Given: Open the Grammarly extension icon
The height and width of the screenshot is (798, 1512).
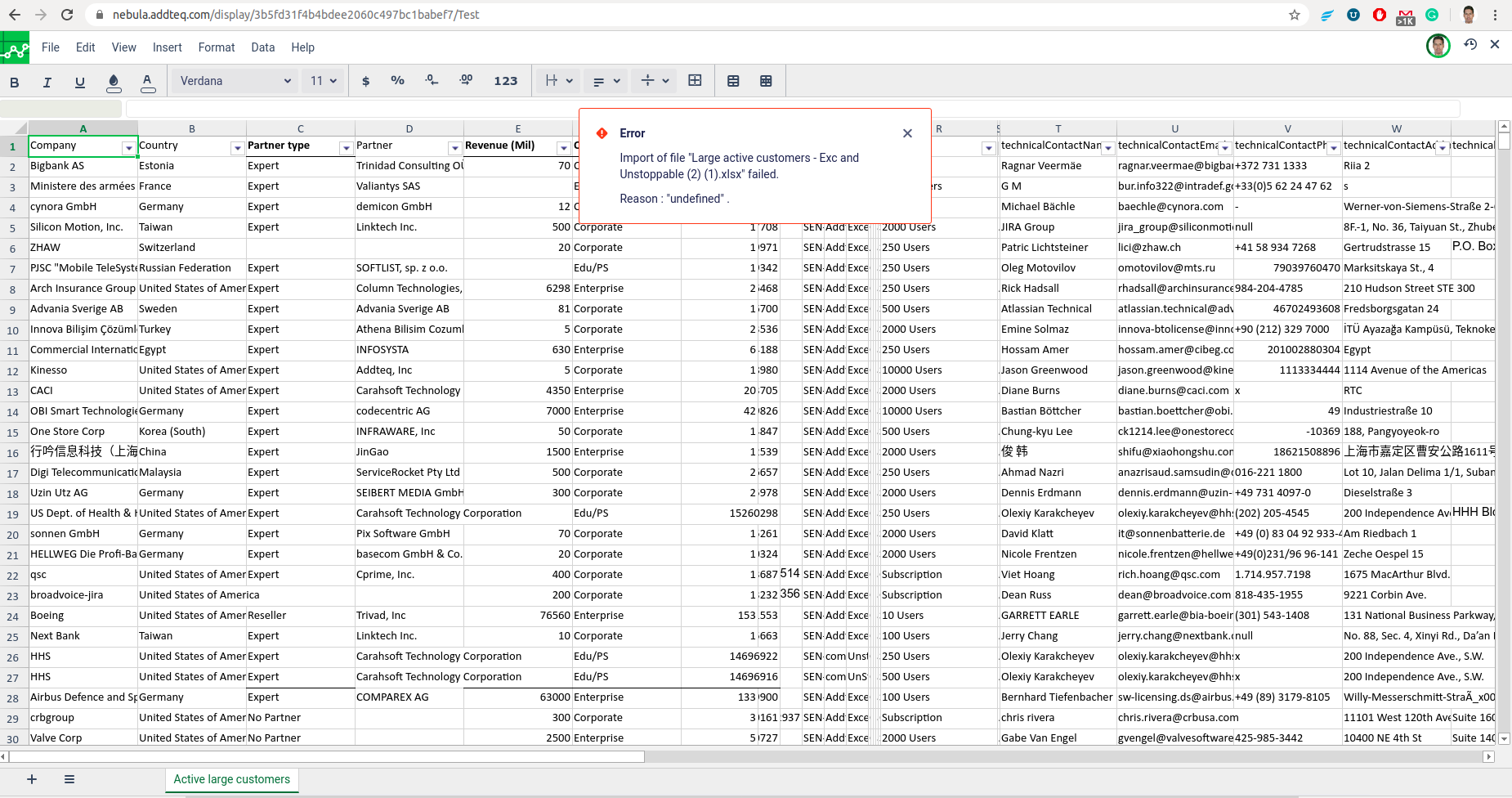Looking at the screenshot, I should (x=1432, y=15).
